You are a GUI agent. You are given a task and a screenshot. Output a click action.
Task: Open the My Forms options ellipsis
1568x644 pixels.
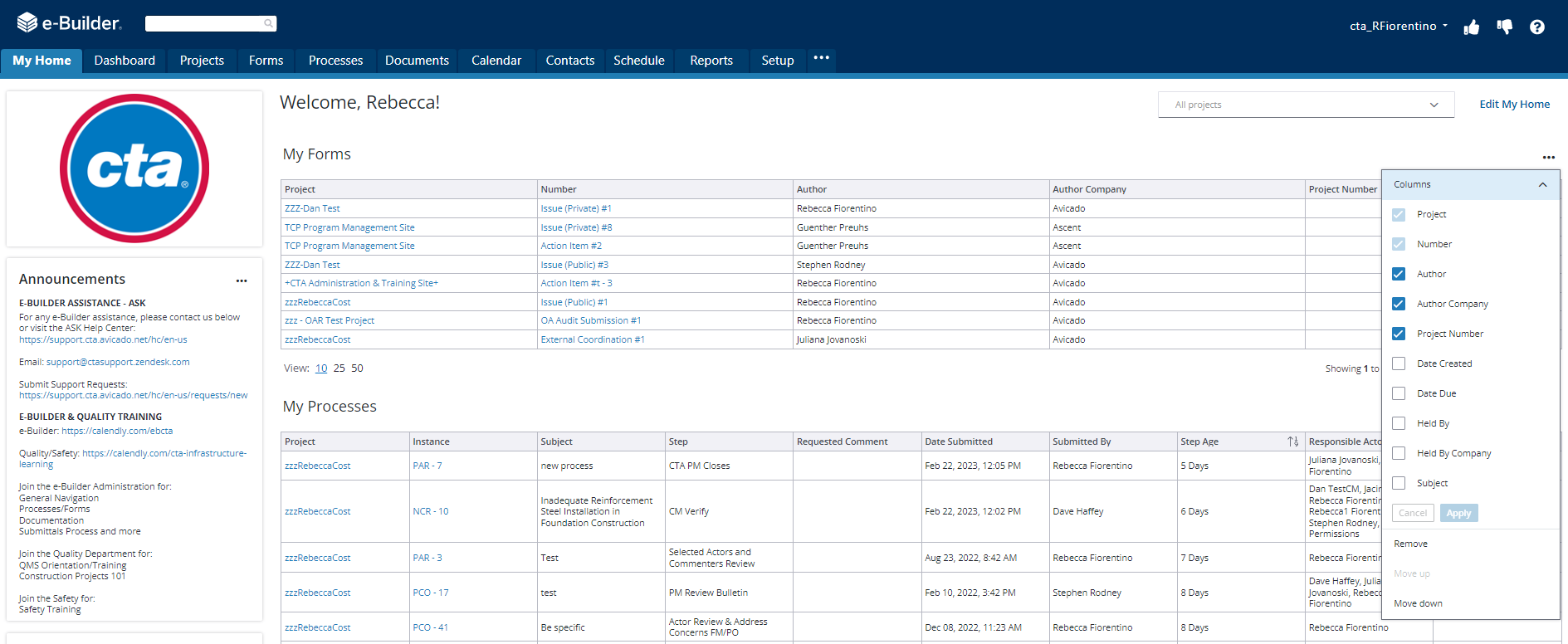(1549, 157)
